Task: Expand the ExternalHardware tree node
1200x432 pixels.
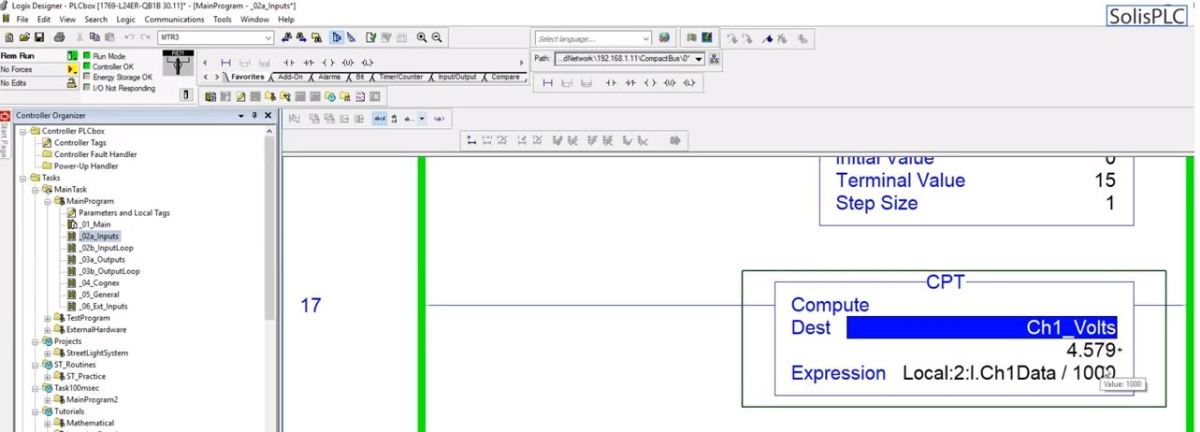Action: (46, 330)
